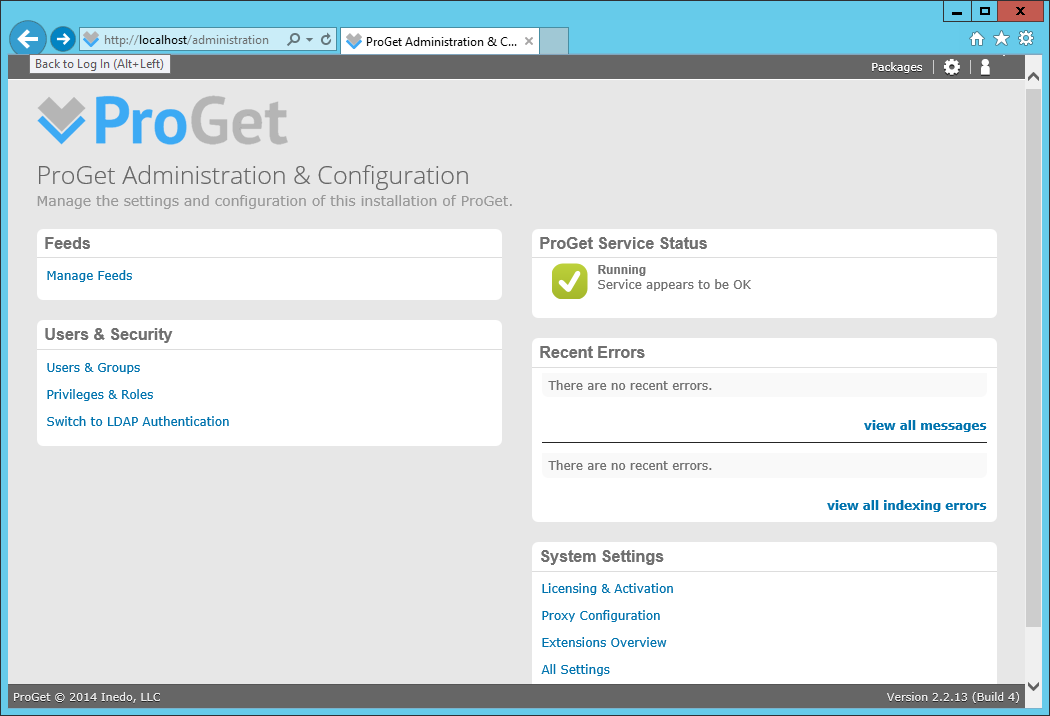Click the ProGet Service Status heading
Screen dimensions: 1050x716
[623, 243]
